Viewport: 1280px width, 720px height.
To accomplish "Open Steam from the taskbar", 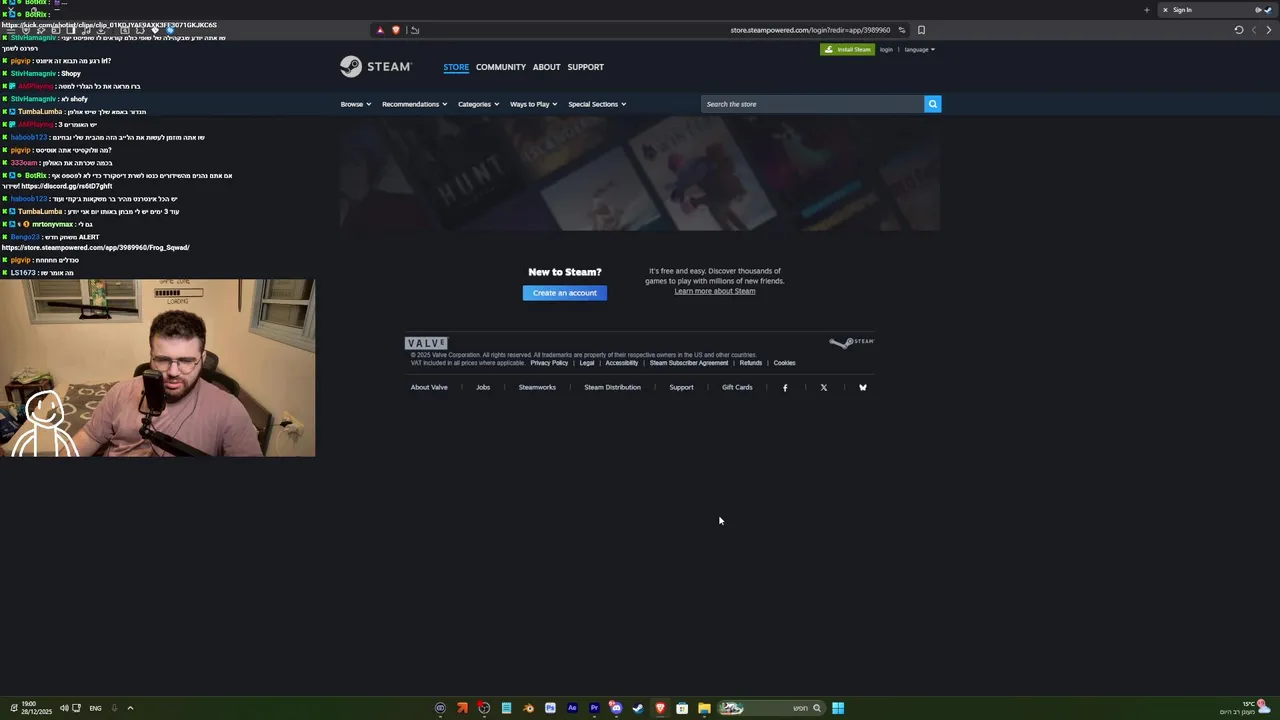I will (638, 708).
